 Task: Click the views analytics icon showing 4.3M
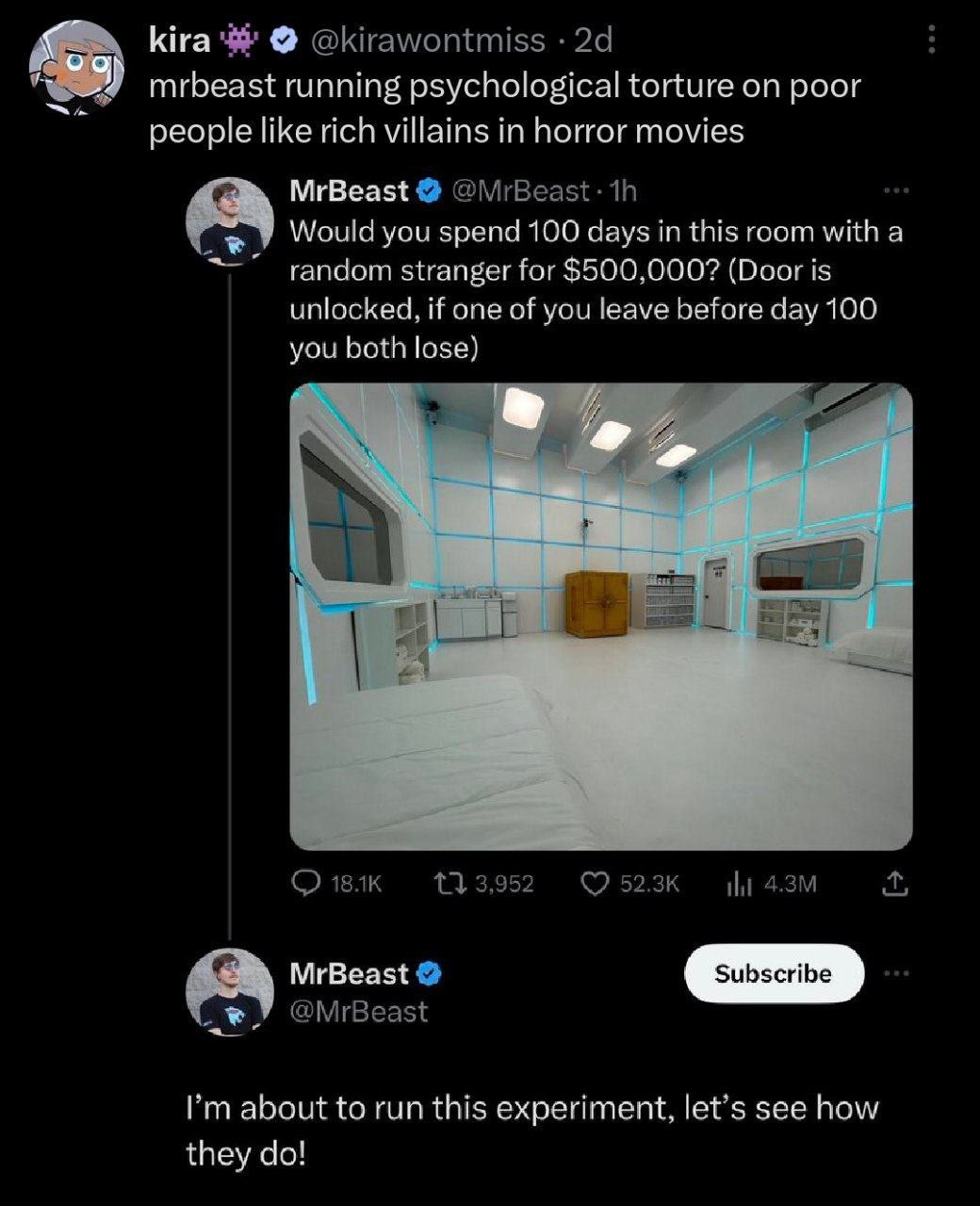738,883
